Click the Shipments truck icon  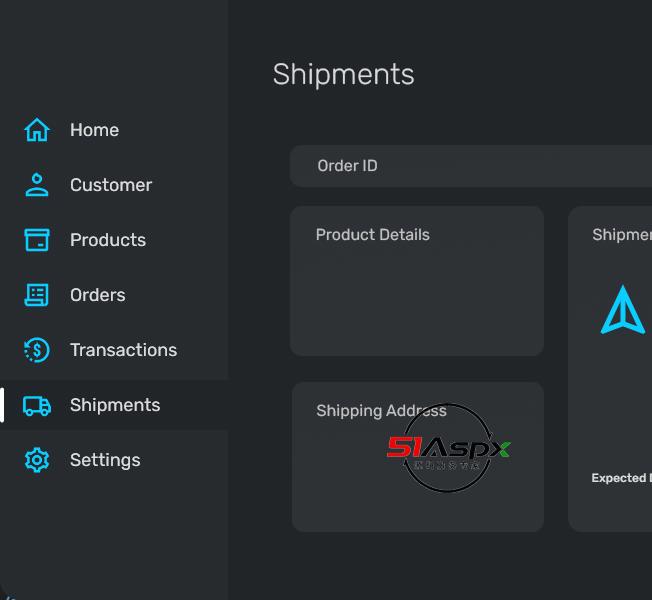pyautogui.click(x=37, y=405)
